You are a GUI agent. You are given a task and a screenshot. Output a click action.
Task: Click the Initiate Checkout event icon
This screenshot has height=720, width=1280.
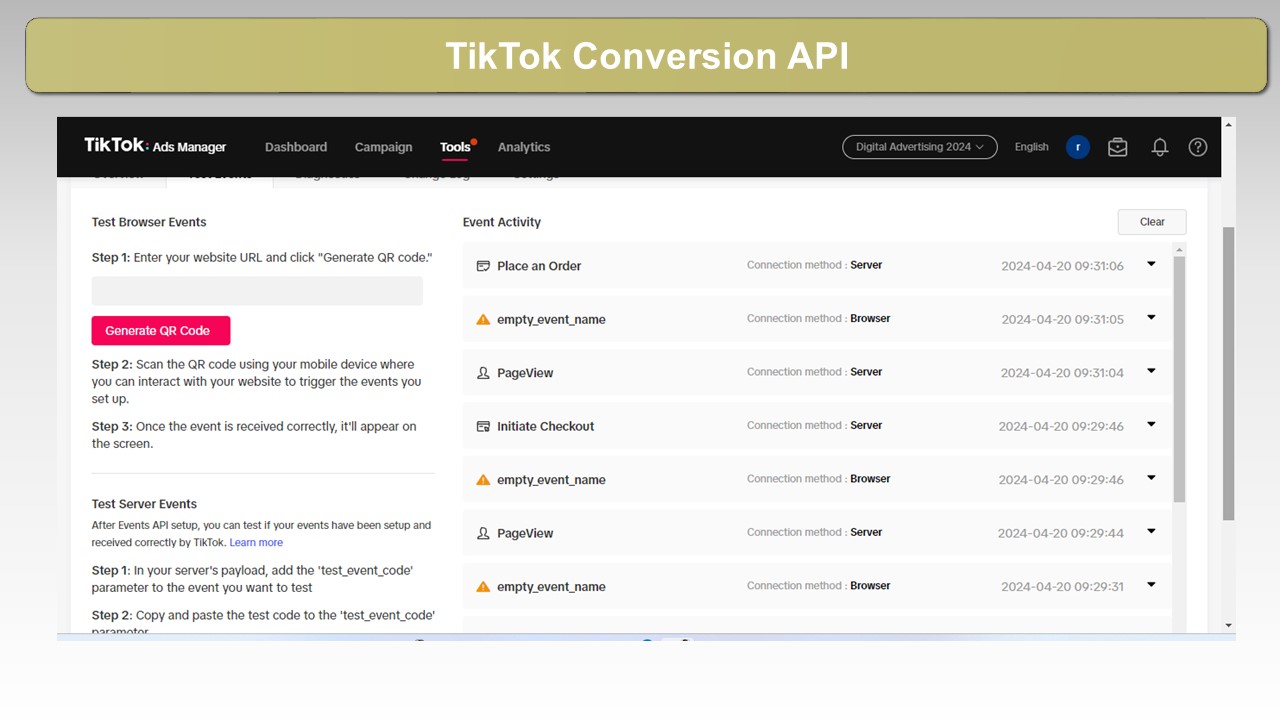tap(483, 426)
